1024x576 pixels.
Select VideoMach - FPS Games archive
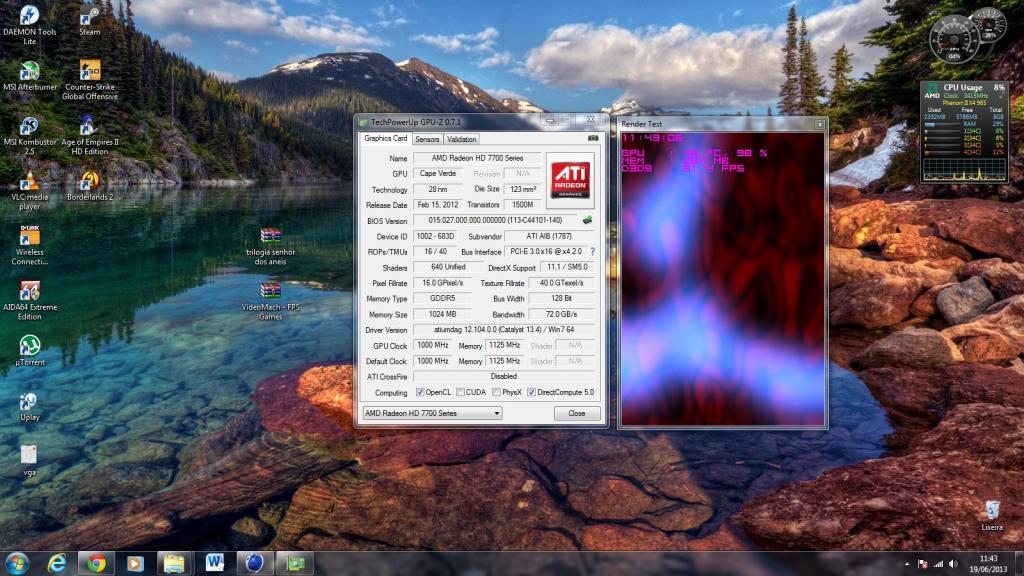click(270, 301)
